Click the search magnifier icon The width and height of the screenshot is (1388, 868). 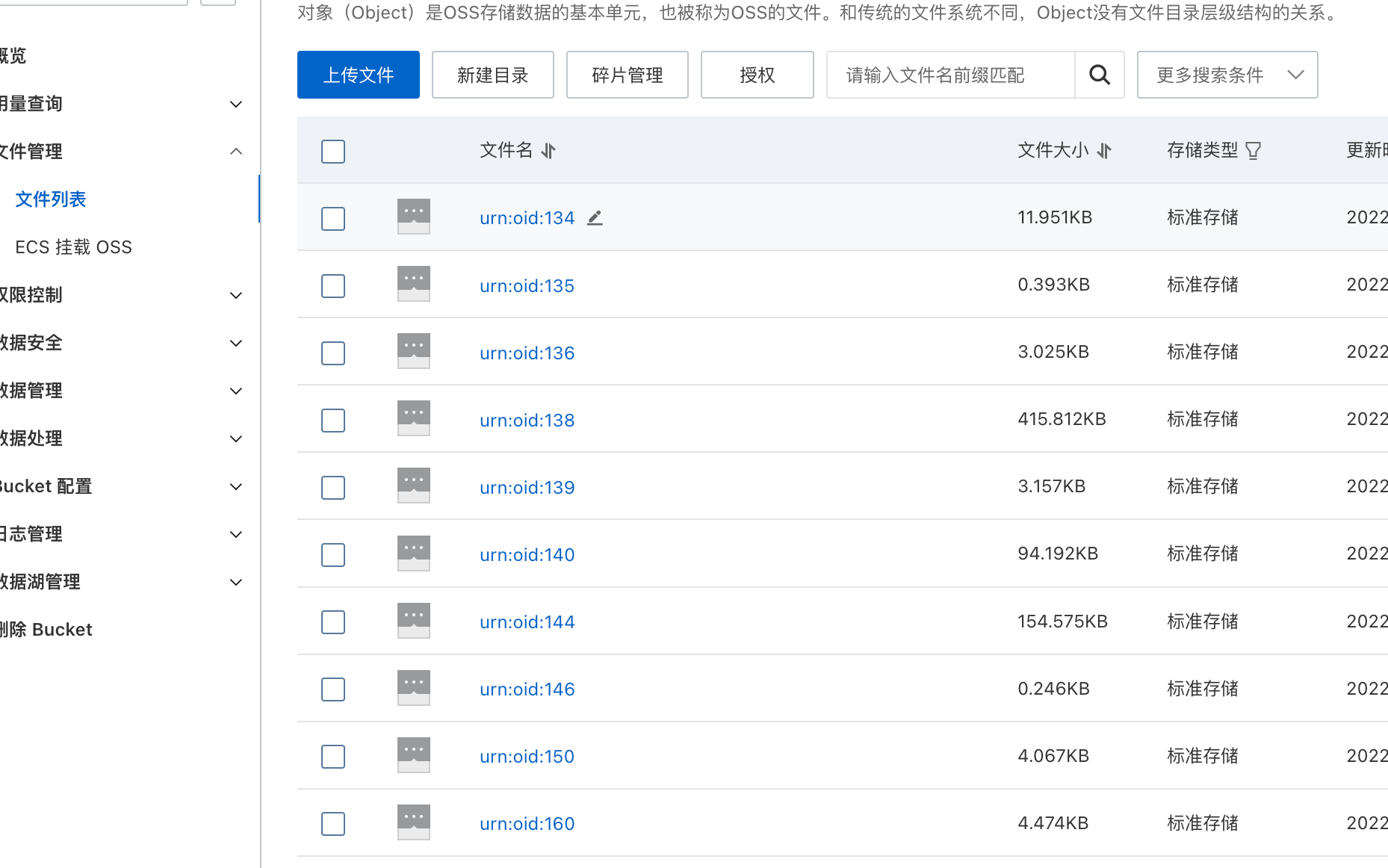click(x=1099, y=75)
